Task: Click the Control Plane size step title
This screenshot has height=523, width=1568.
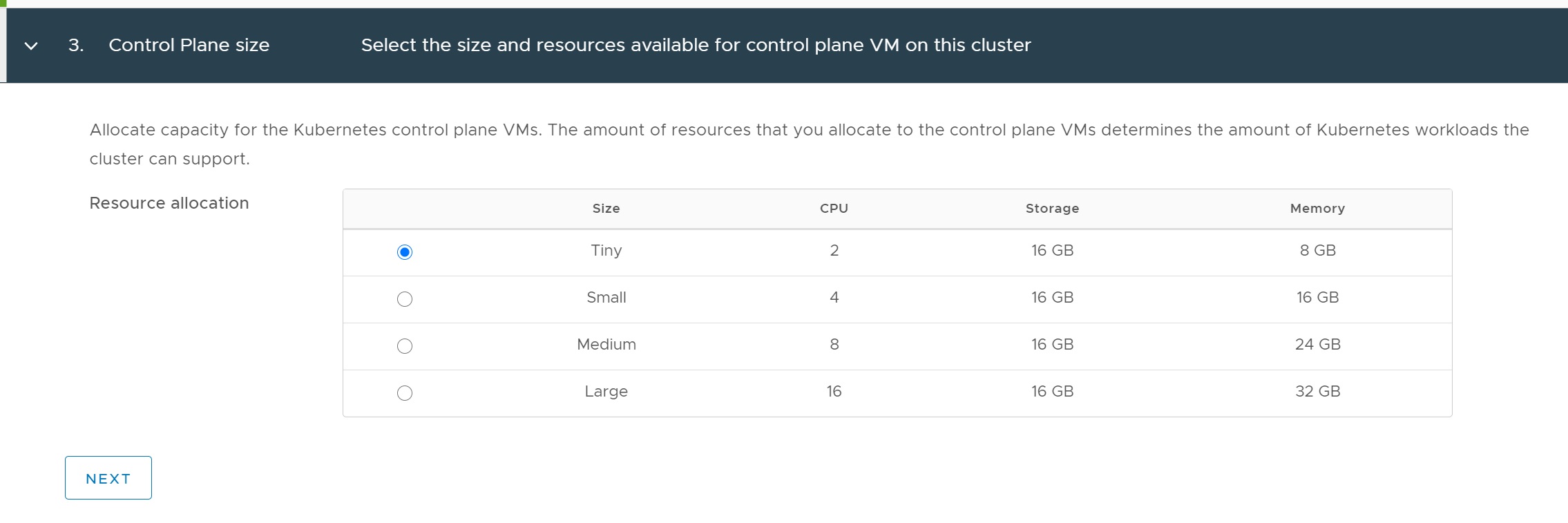Action: 189,46
